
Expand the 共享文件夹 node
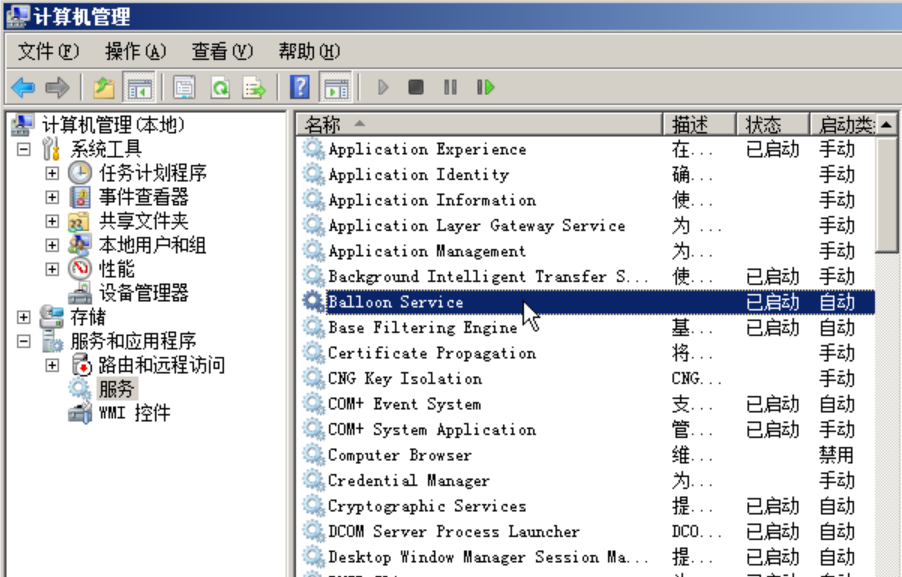52,221
